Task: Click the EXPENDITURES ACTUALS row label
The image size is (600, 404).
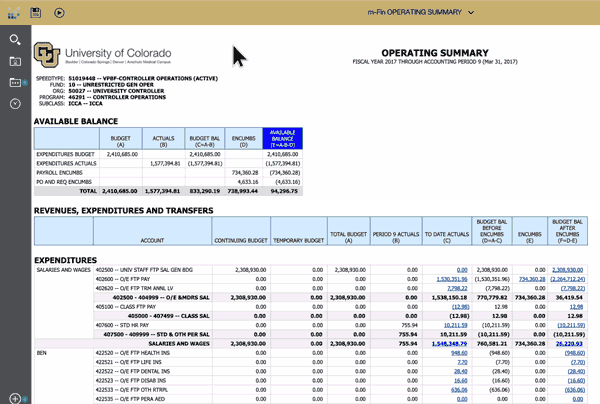Action: coord(66,164)
